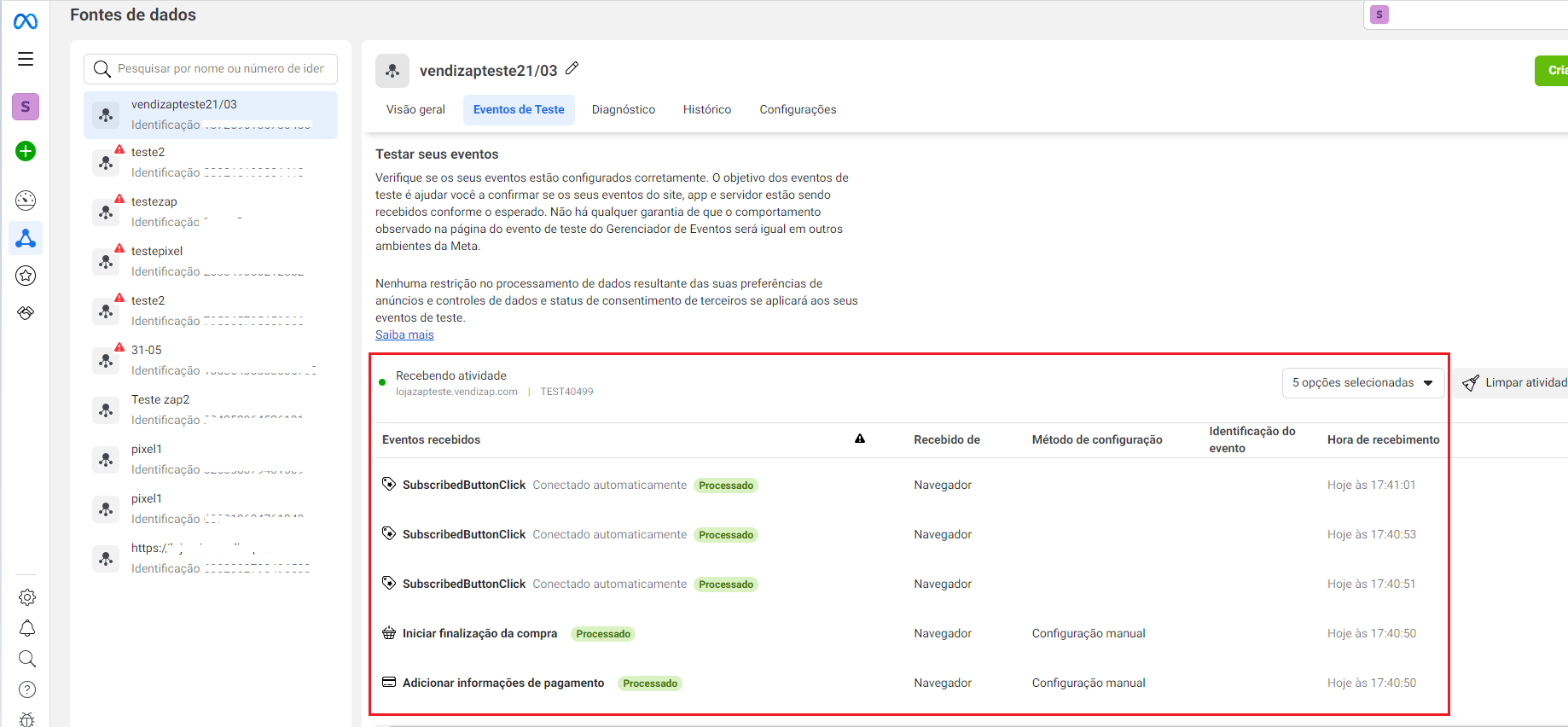Open settings gear in left sidebar

(27, 597)
